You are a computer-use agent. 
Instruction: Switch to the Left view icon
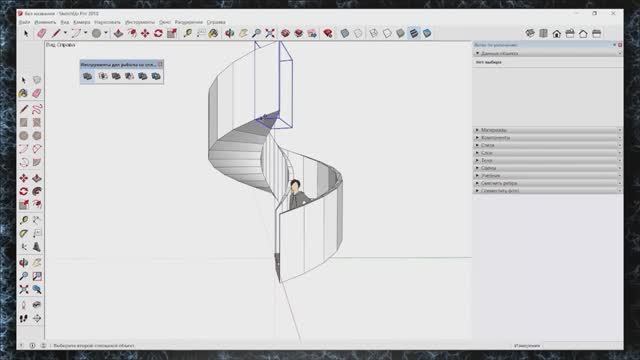[597, 33]
